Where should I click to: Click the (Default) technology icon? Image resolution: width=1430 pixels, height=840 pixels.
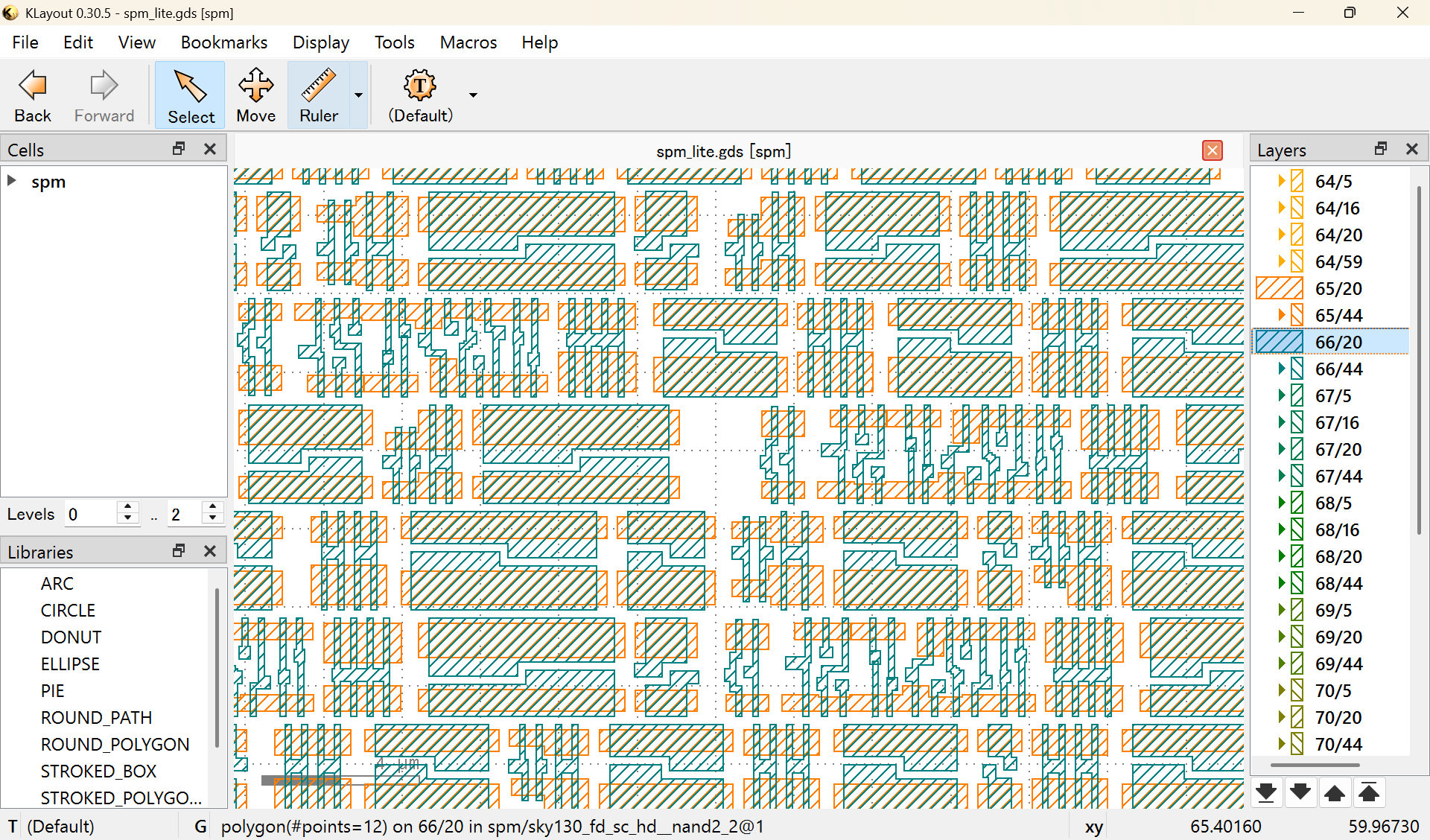point(419,86)
